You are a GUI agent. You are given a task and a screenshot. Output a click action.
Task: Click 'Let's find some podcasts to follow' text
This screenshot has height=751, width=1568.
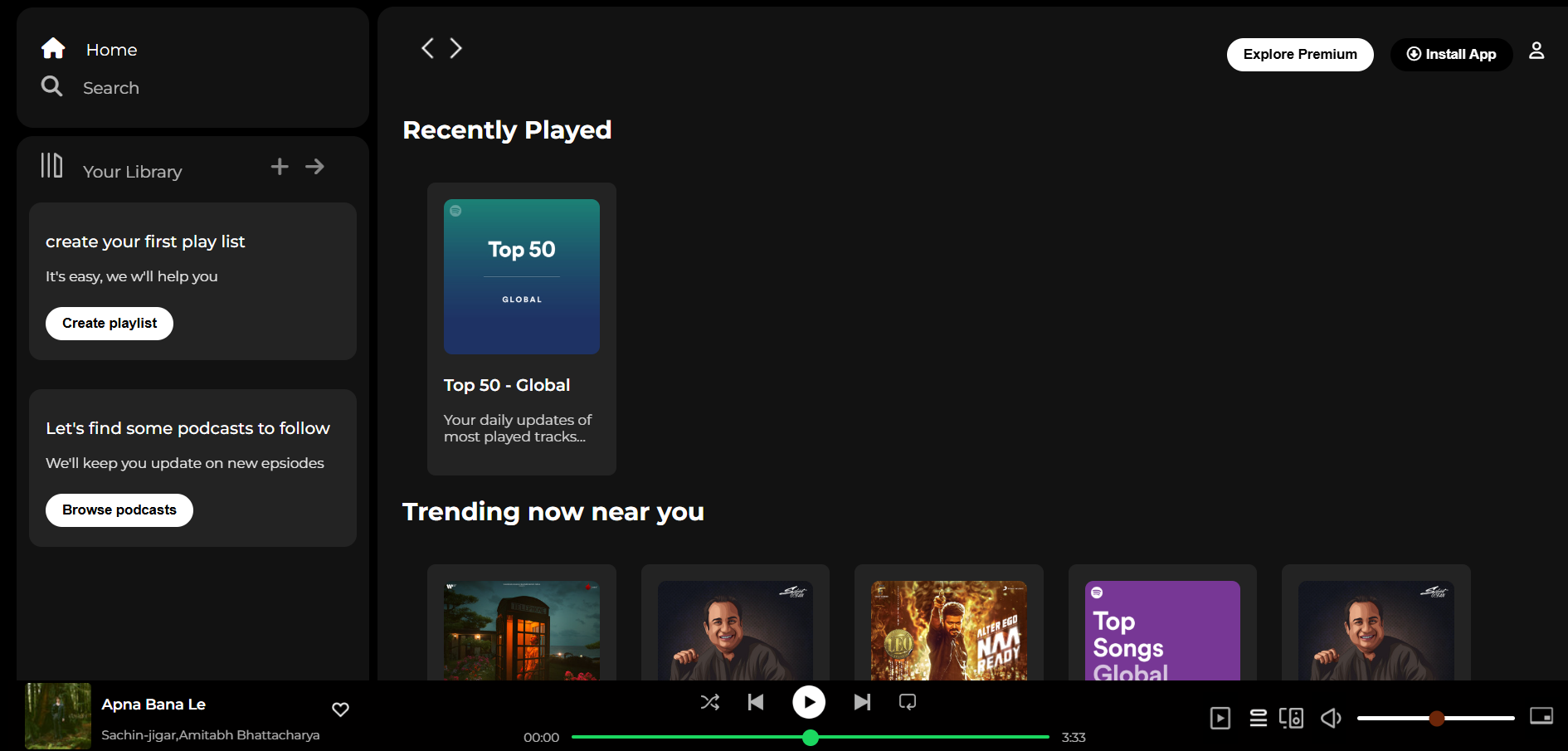pyautogui.click(x=187, y=428)
